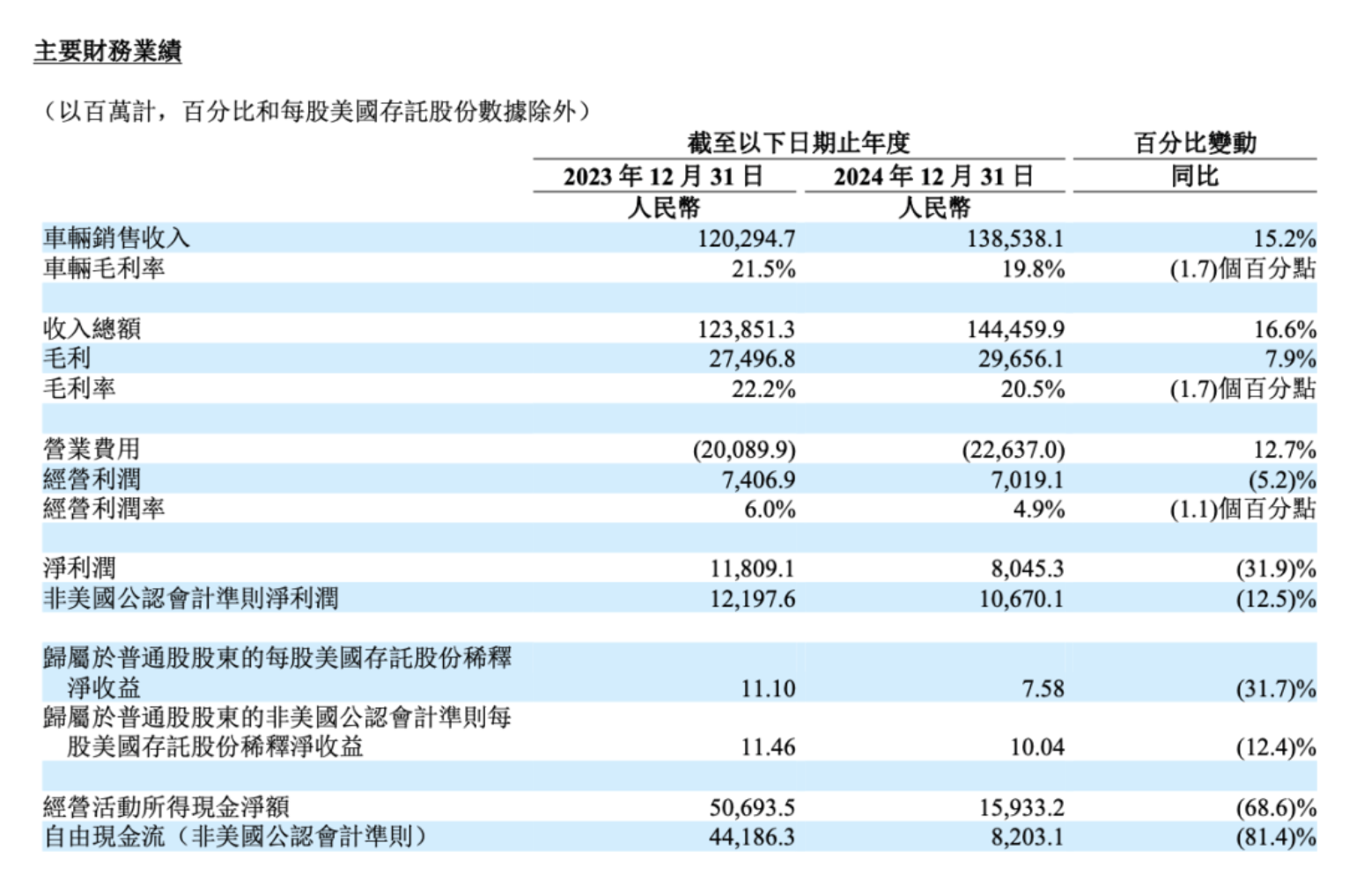Image resolution: width=1349 pixels, height=896 pixels.
Task: Click the 4.9% operating margin value
Action: 1039,510
